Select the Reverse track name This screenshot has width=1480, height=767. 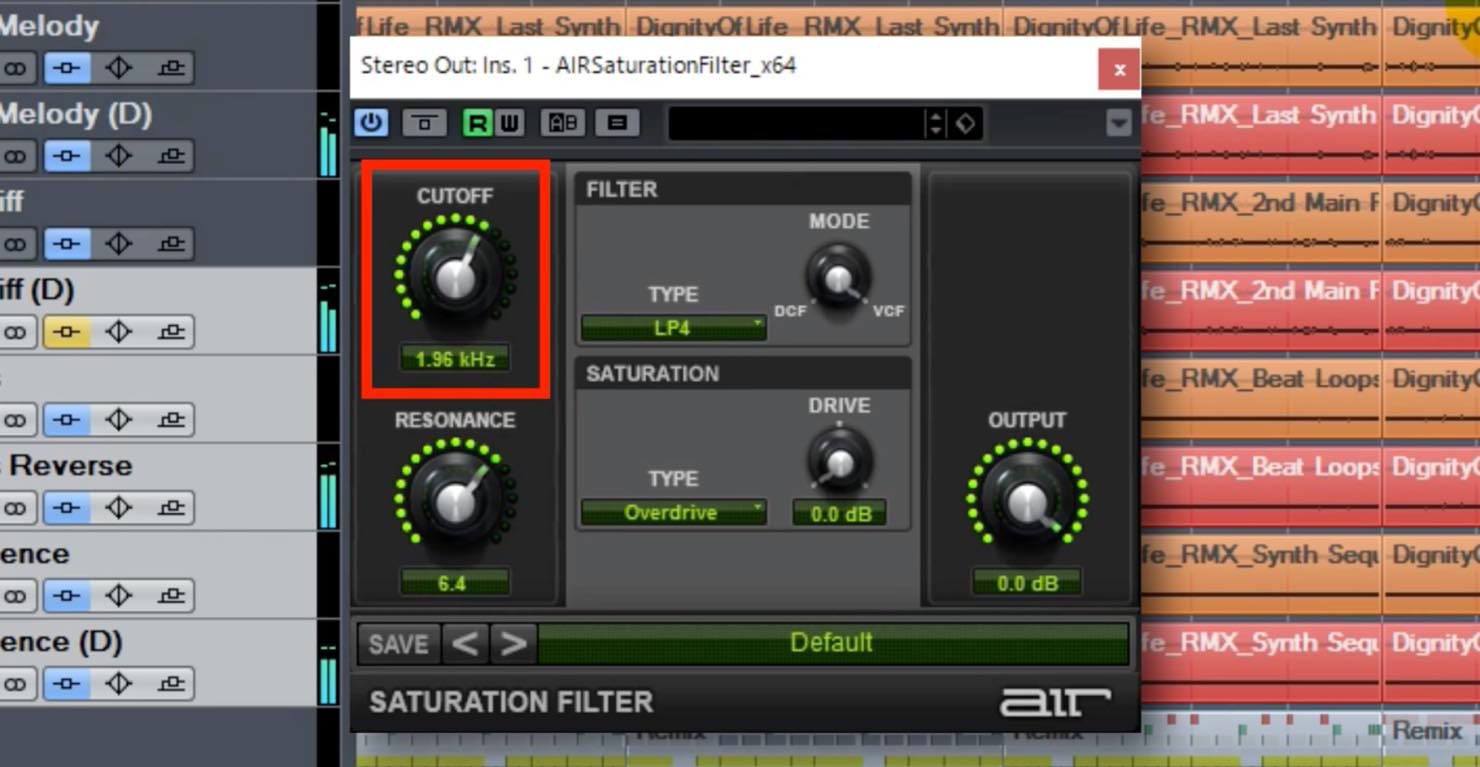[x=69, y=465]
